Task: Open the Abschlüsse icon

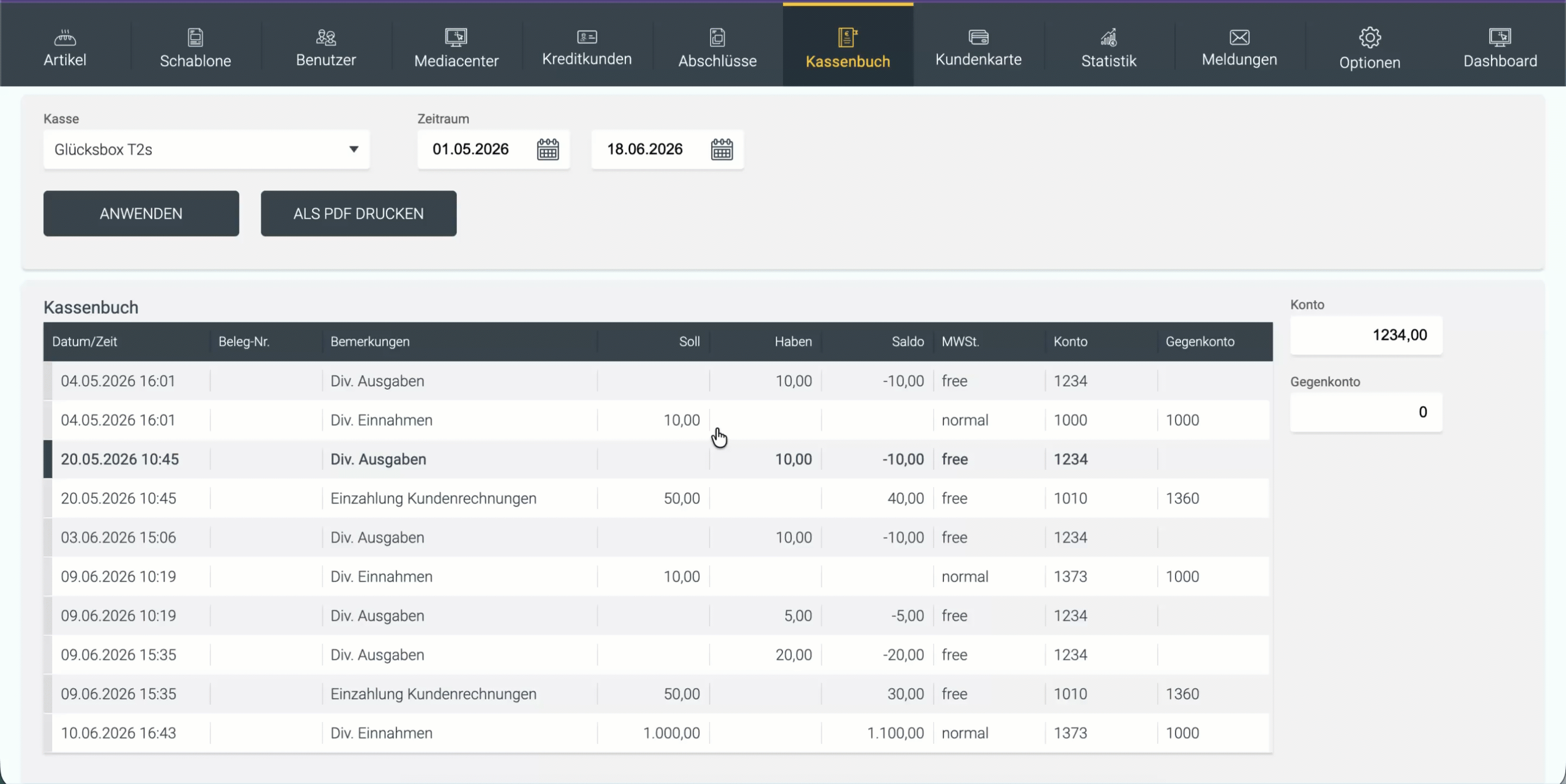Action: point(717,38)
